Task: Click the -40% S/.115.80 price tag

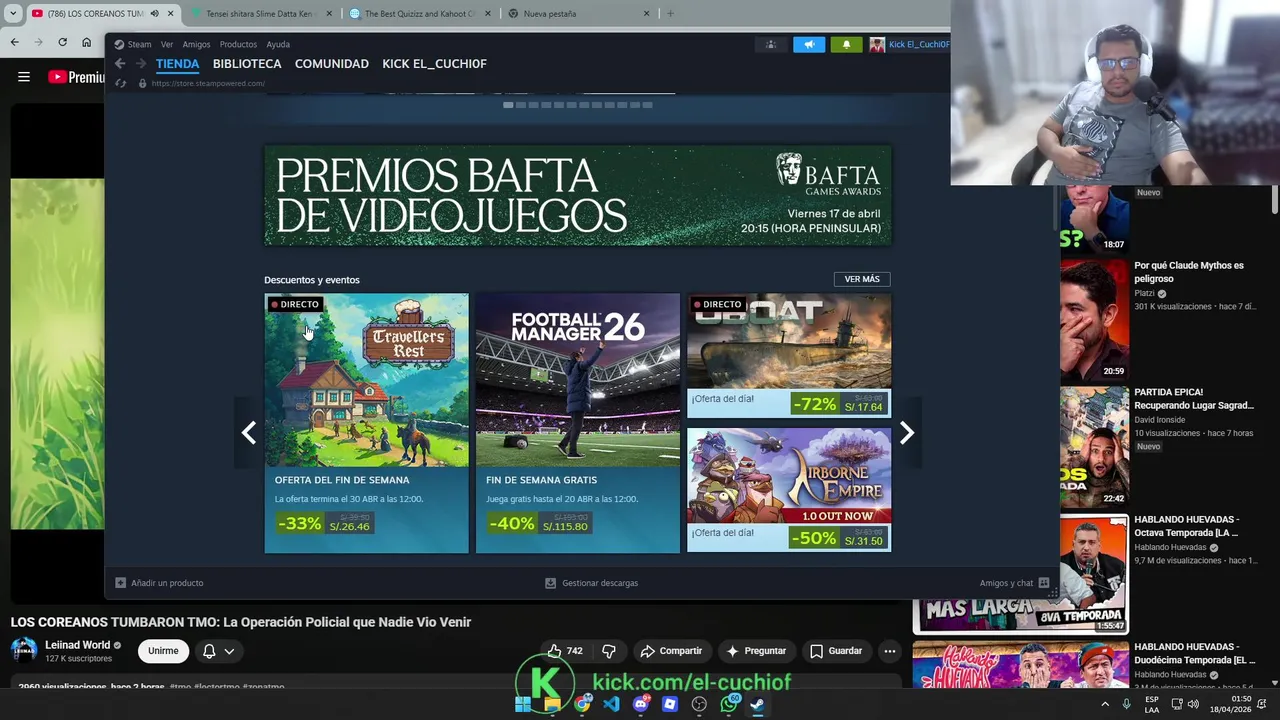Action: [x=540, y=523]
